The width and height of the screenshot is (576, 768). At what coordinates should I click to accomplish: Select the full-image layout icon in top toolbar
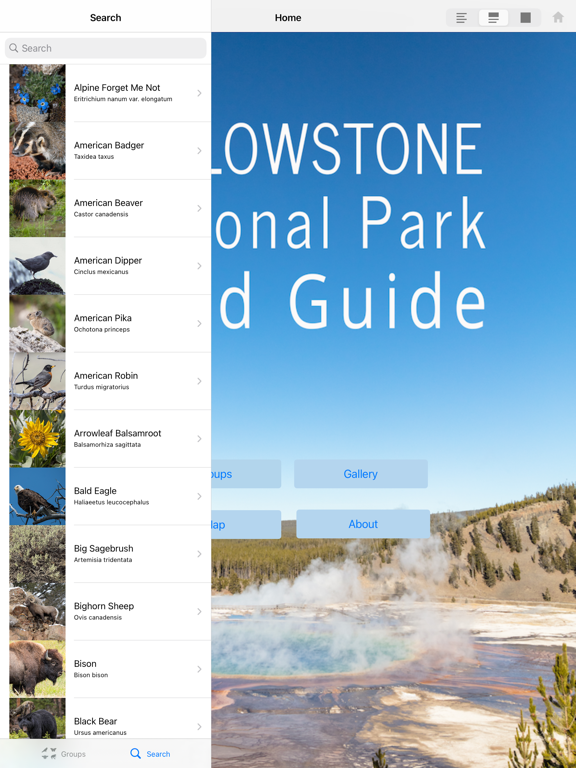(526, 18)
